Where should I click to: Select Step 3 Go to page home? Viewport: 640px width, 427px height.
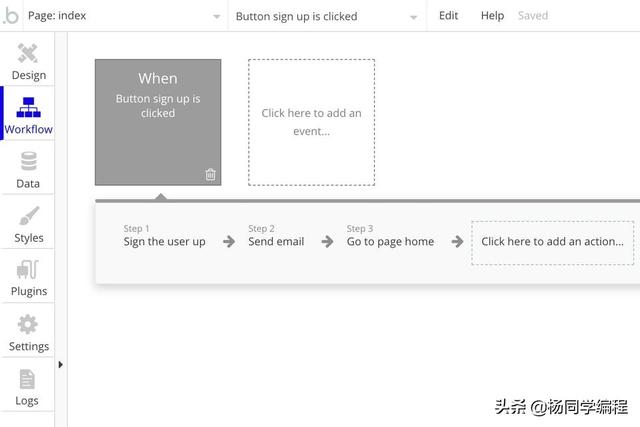[x=390, y=241]
